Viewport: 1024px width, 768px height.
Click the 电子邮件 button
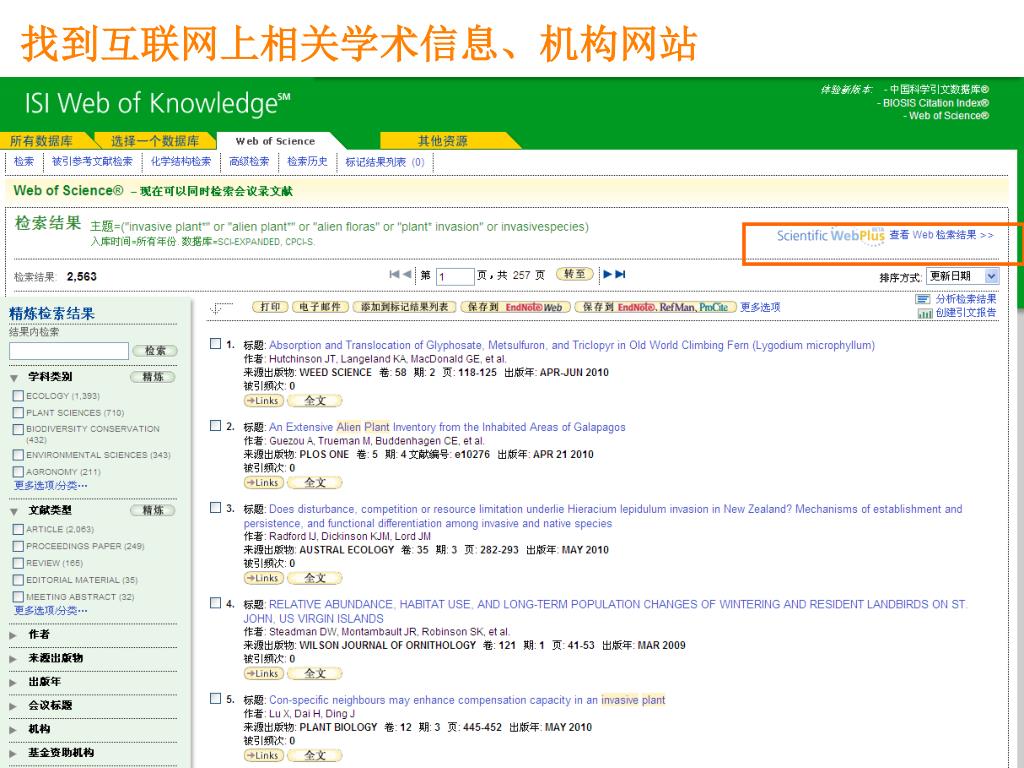[x=320, y=307]
